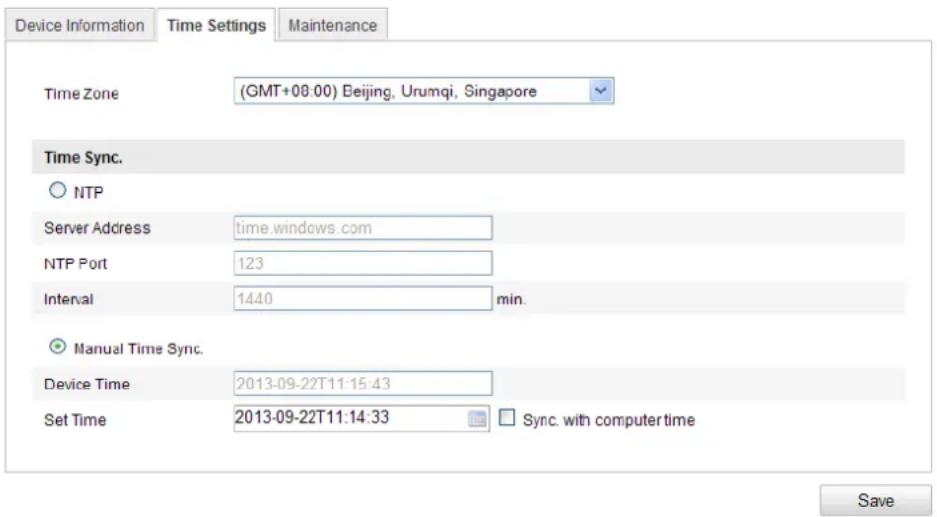This screenshot has width=937, height=517.
Task: Open the Maintenance tab
Action: [333, 25]
